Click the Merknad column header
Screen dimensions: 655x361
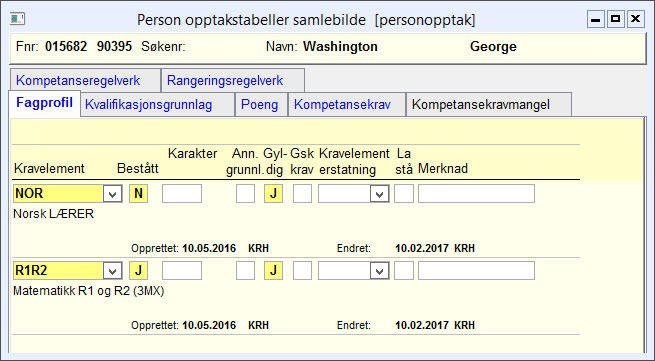[443, 168]
